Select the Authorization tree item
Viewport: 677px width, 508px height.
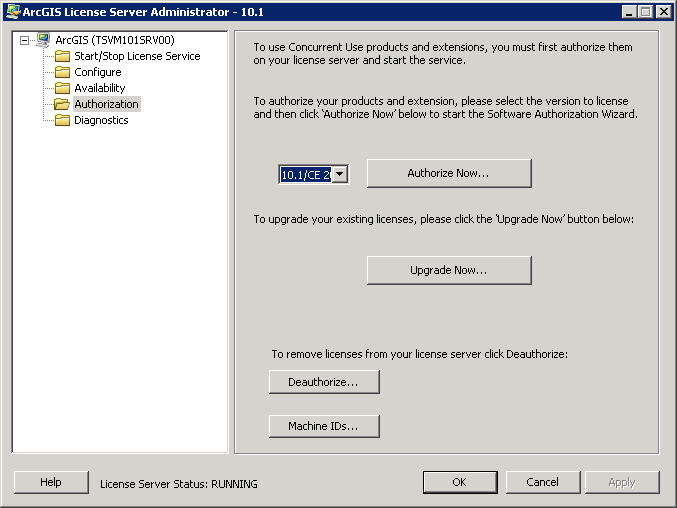point(107,104)
